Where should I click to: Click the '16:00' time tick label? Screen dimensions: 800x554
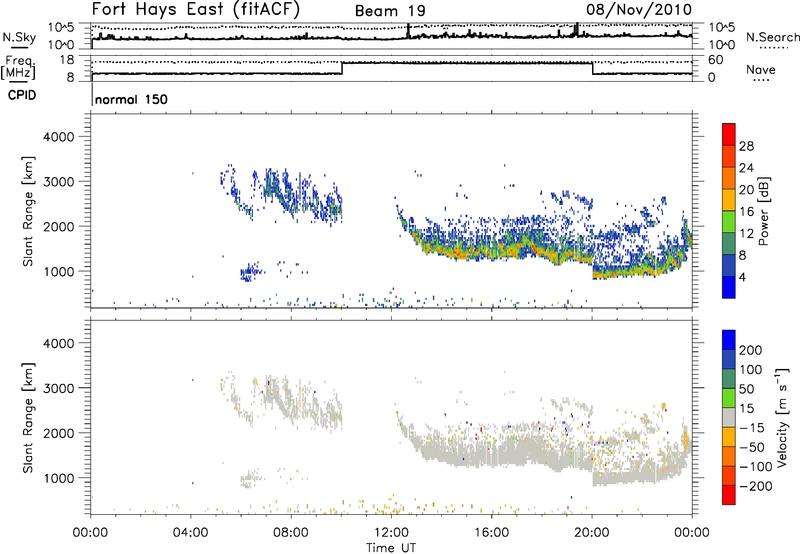point(491,533)
